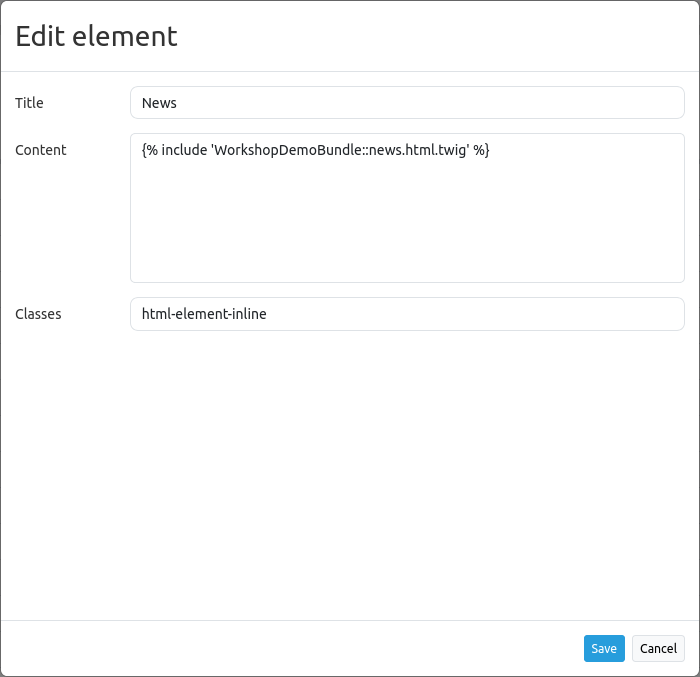Image resolution: width=700 pixels, height=677 pixels.
Task: Click inside the Content textarea
Action: 407,220
